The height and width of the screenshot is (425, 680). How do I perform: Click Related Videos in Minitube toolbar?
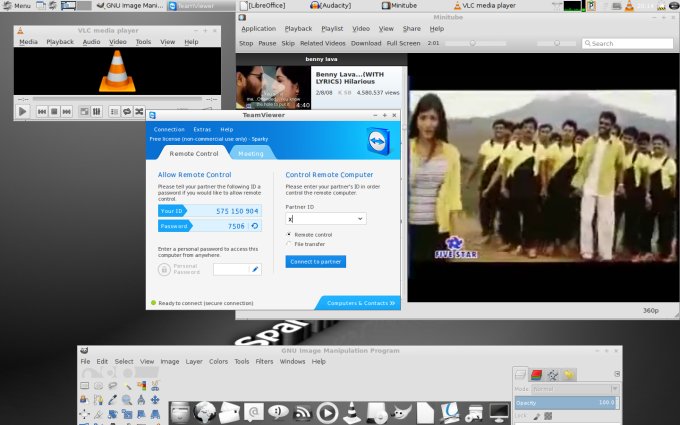[324, 43]
